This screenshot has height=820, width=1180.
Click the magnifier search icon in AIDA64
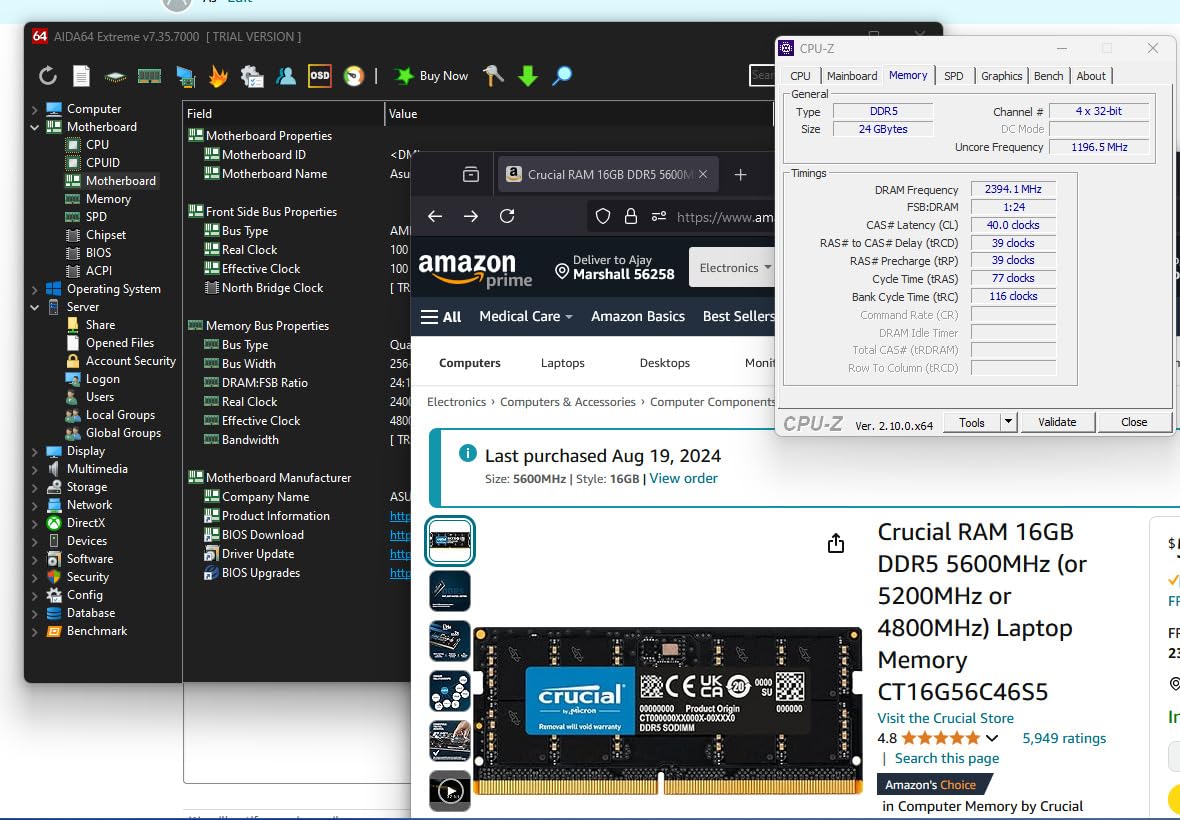click(x=561, y=75)
